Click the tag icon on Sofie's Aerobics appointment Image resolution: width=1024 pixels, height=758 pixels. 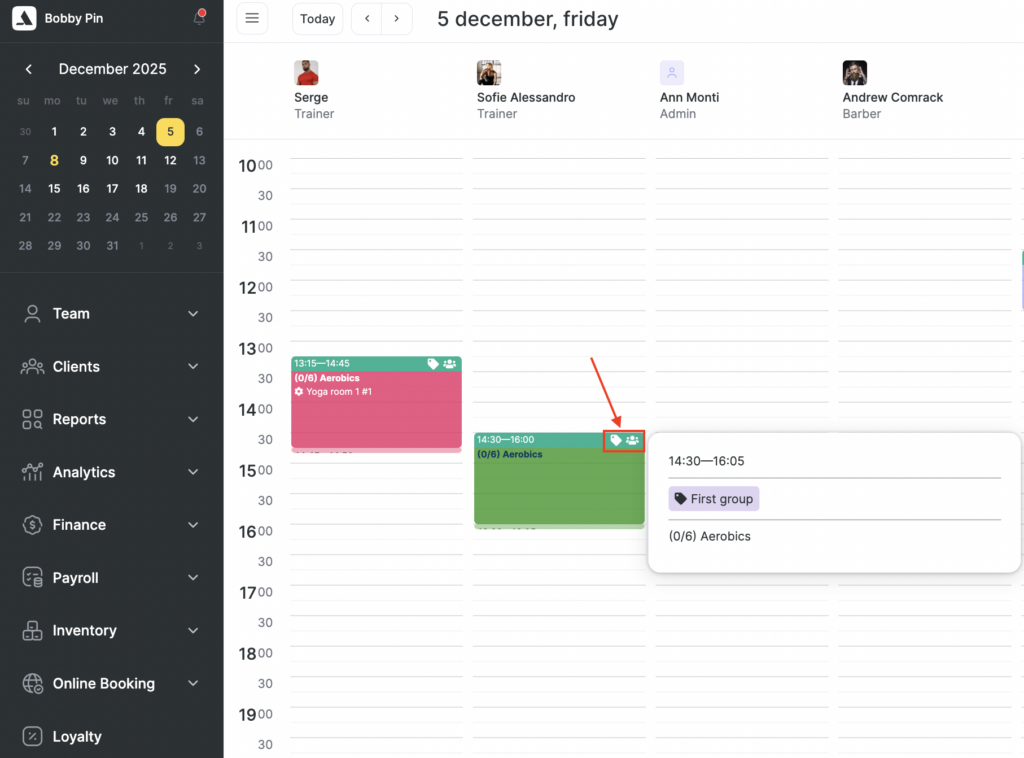616,440
